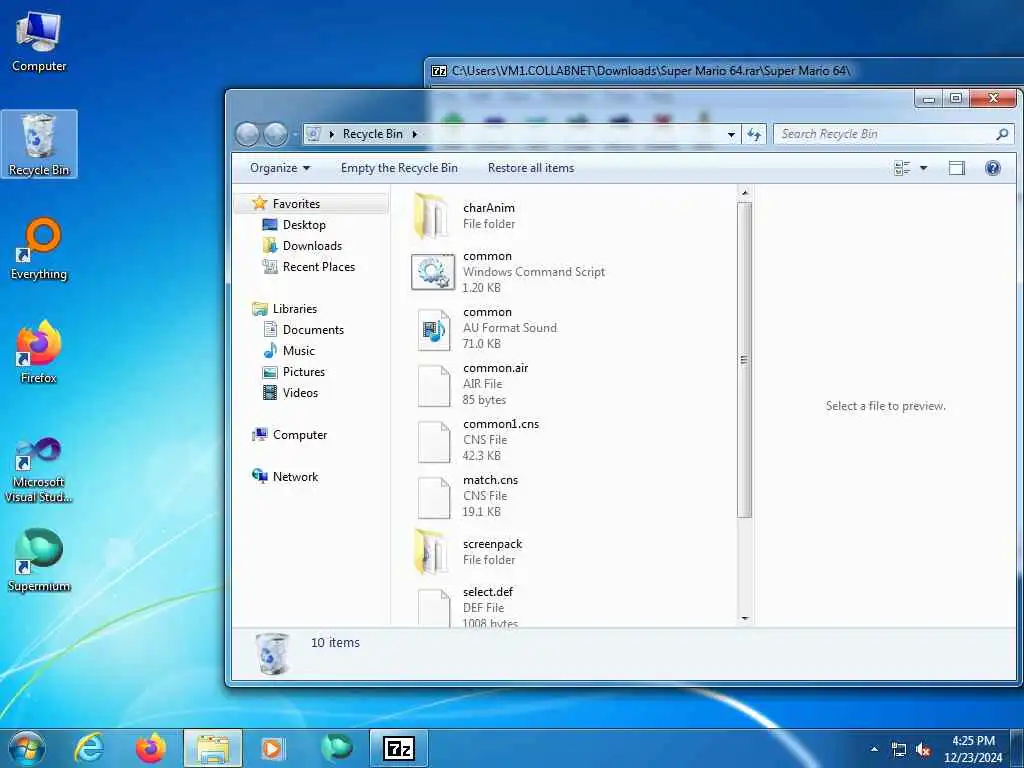Viewport: 1024px width, 768px height.
Task: Click the Back navigation arrow button
Action: [248, 135]
